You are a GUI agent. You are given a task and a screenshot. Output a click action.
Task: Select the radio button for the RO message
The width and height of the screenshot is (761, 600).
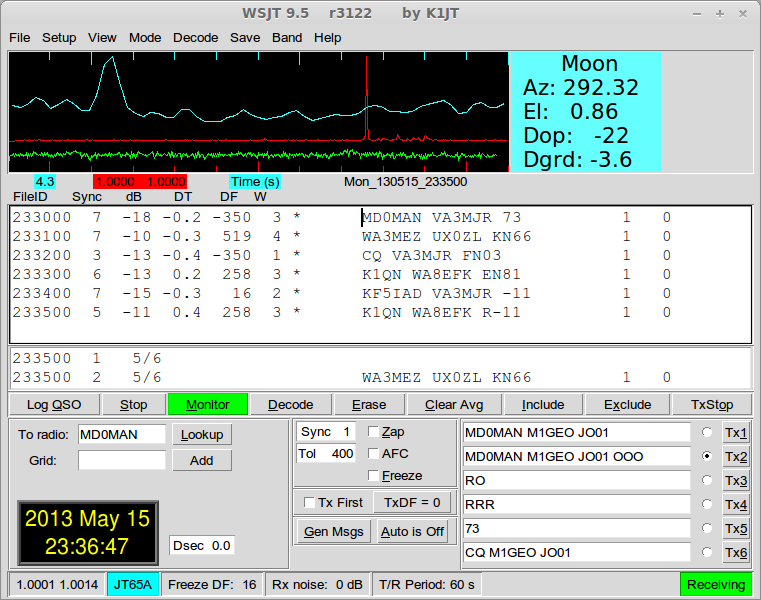[707, 480]
